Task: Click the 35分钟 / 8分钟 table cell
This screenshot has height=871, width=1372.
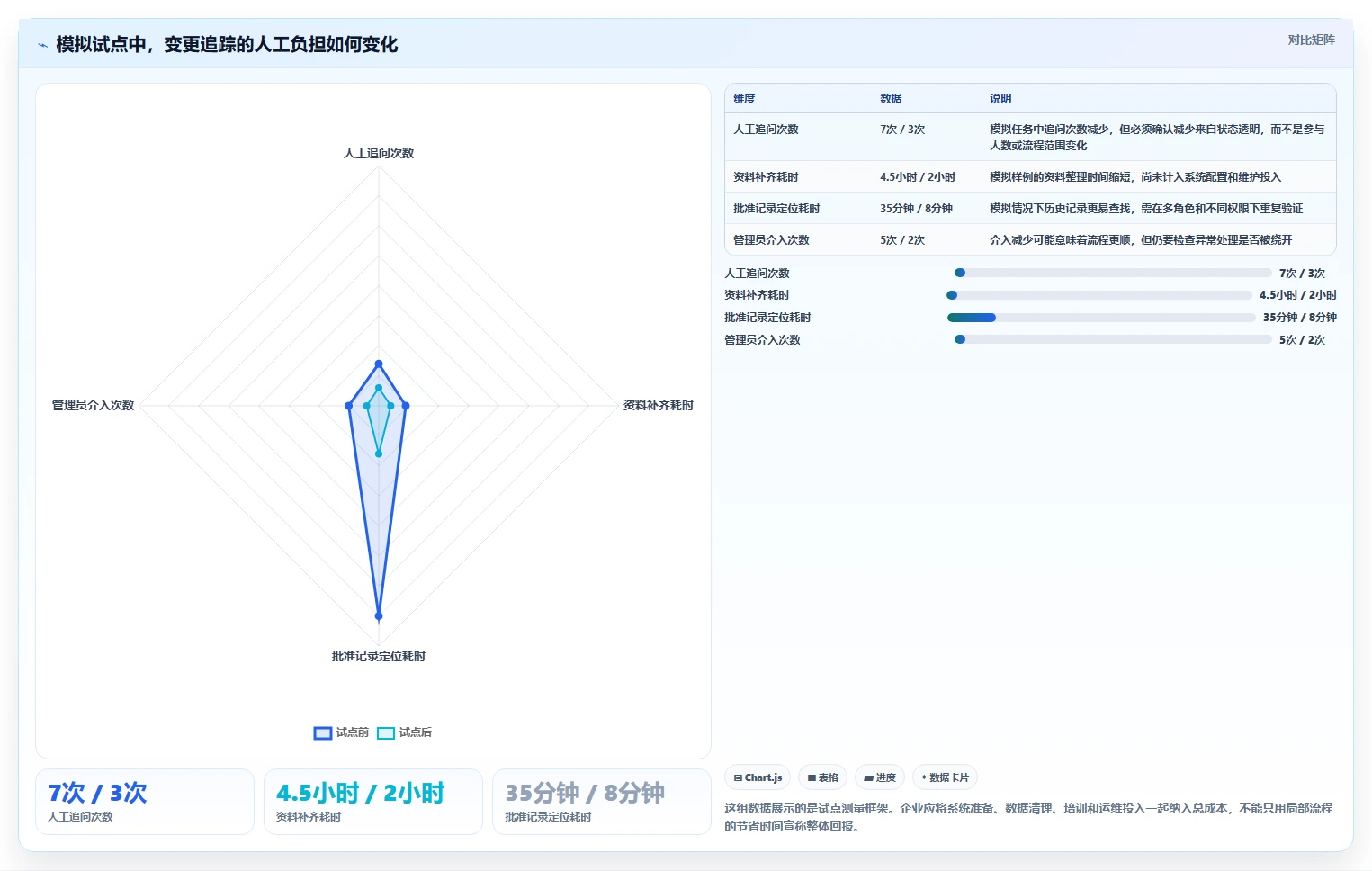Action: click(916, 209)
